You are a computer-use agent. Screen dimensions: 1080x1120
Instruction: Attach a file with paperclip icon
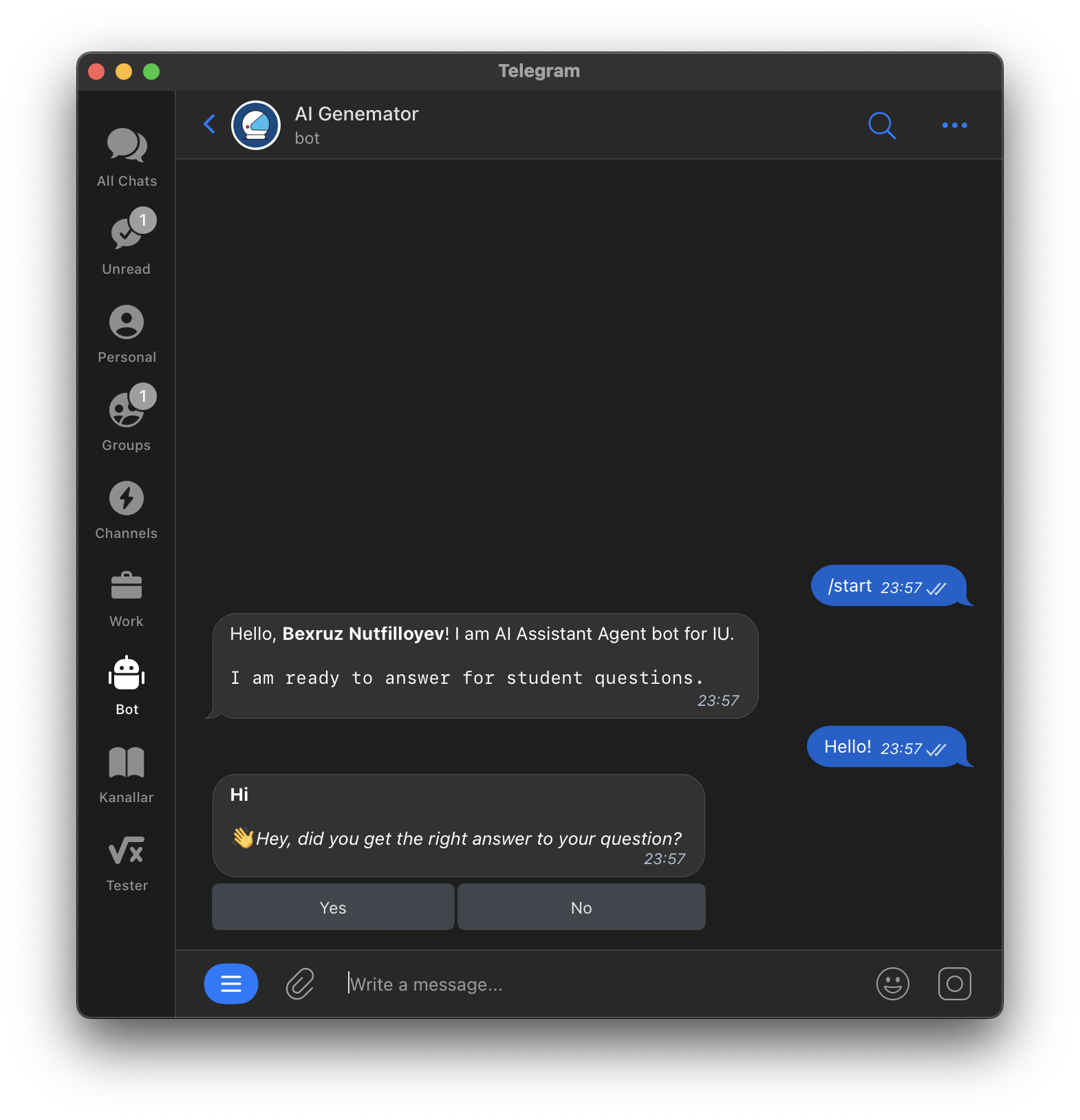click(x=300, y=984)
